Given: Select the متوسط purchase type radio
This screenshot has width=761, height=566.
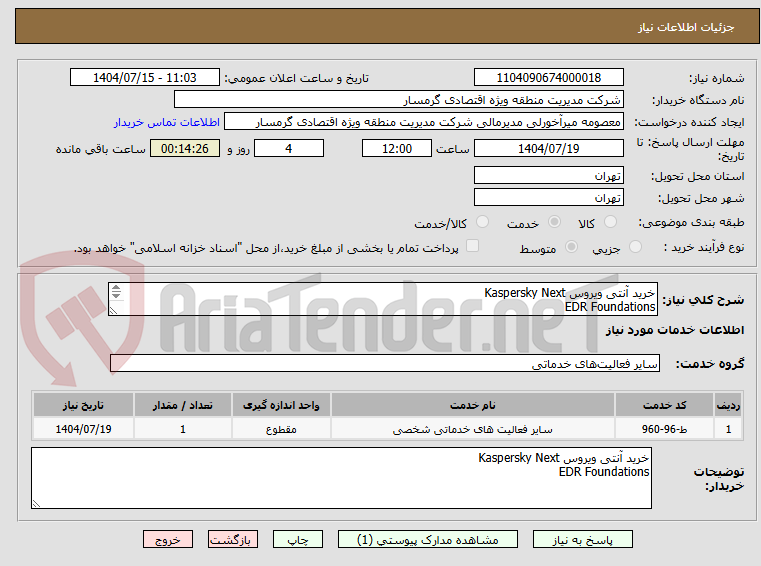Looking at the screenshot, I should point(571,247).
